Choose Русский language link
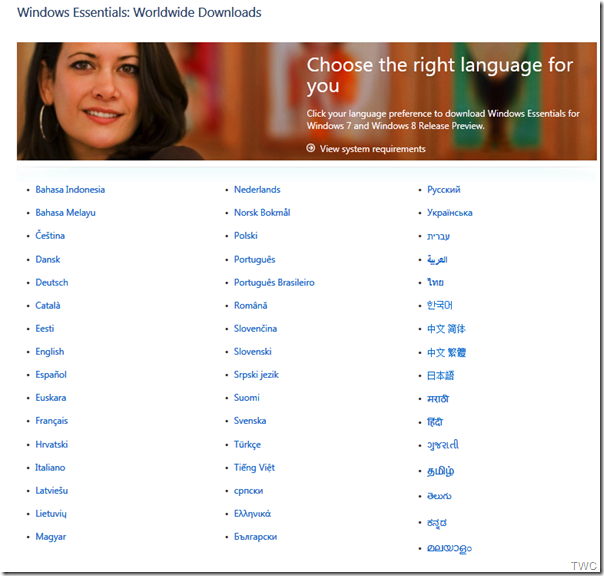 click(x=443, y=190)
